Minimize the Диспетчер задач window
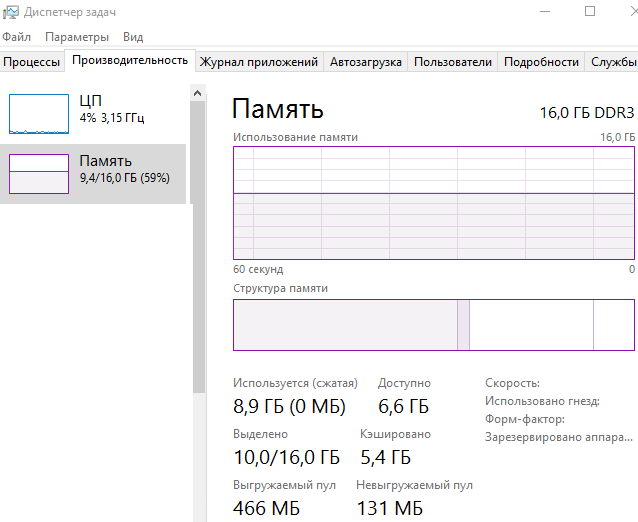 [x=545, y=11]
